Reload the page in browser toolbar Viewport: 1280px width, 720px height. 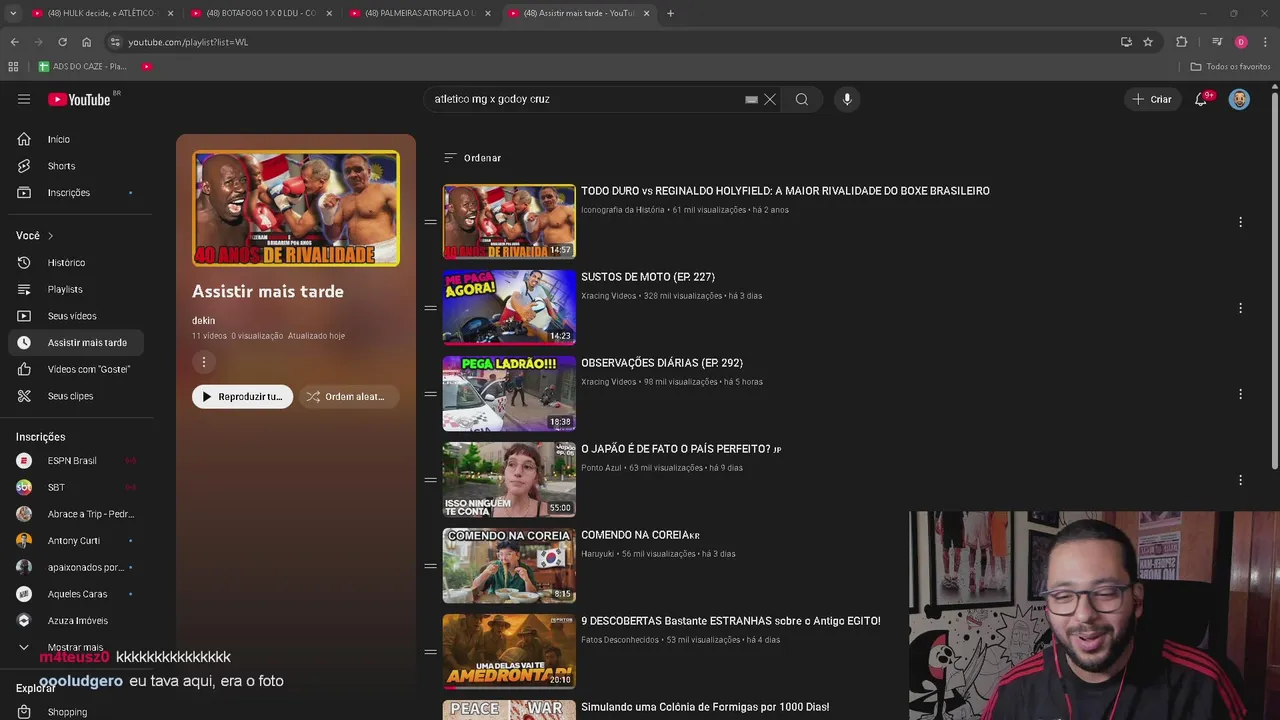[62, 42]
